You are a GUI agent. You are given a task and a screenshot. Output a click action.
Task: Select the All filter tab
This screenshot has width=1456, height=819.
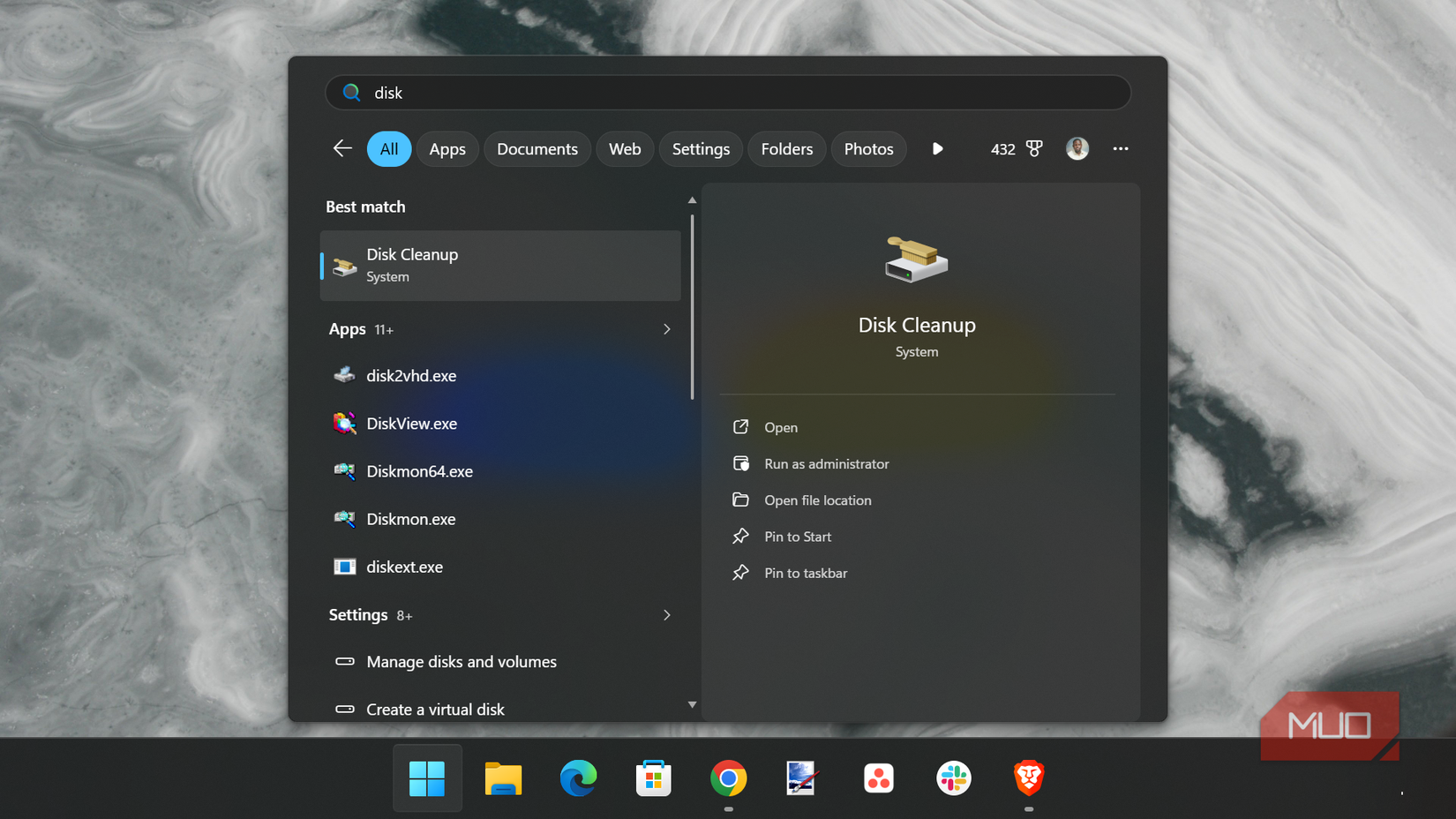click(389, 149)
